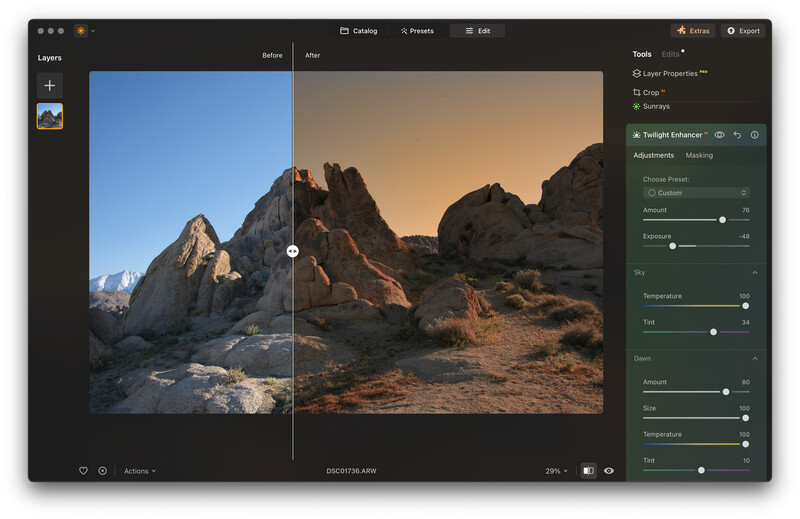
Task: Click the Dawn Temperature slider
Action: tap(696, 444)
